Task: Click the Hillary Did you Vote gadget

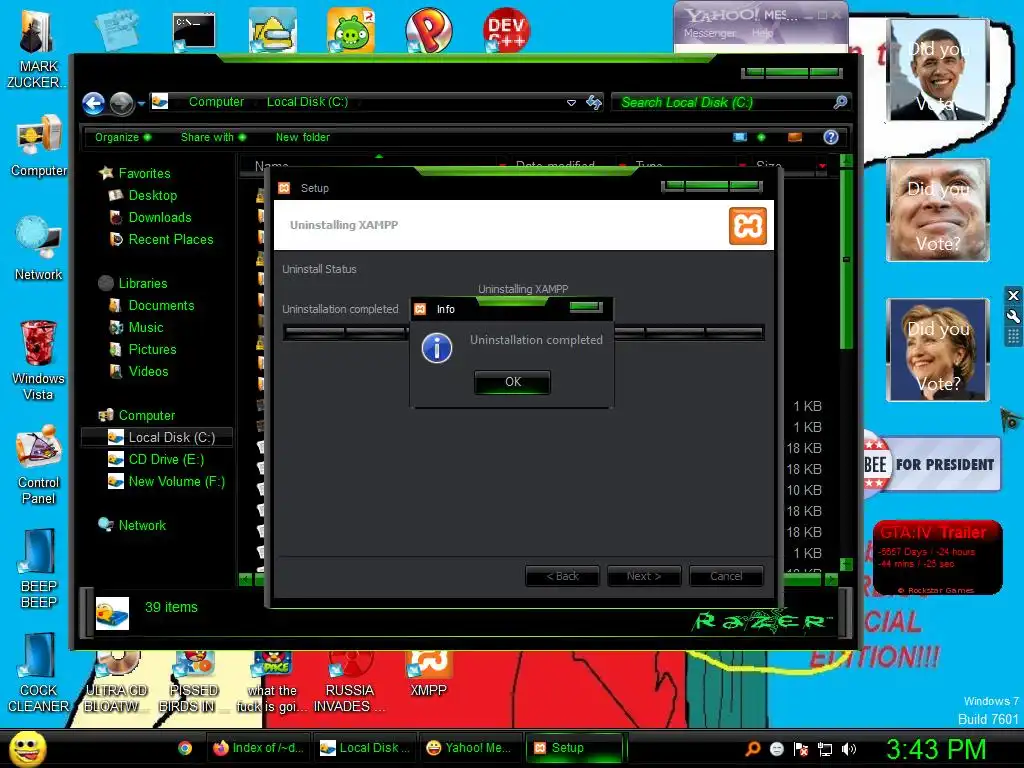Action: click(x=938, y=349)
